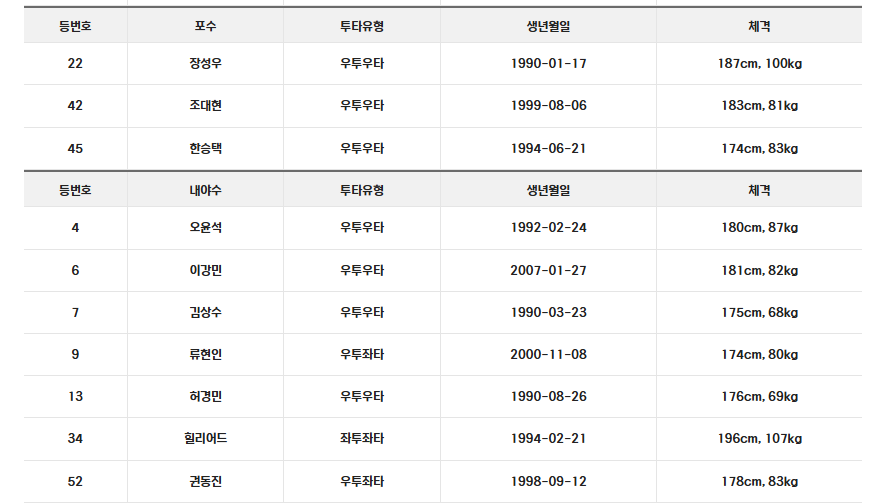Click player name 장성우

205,63
